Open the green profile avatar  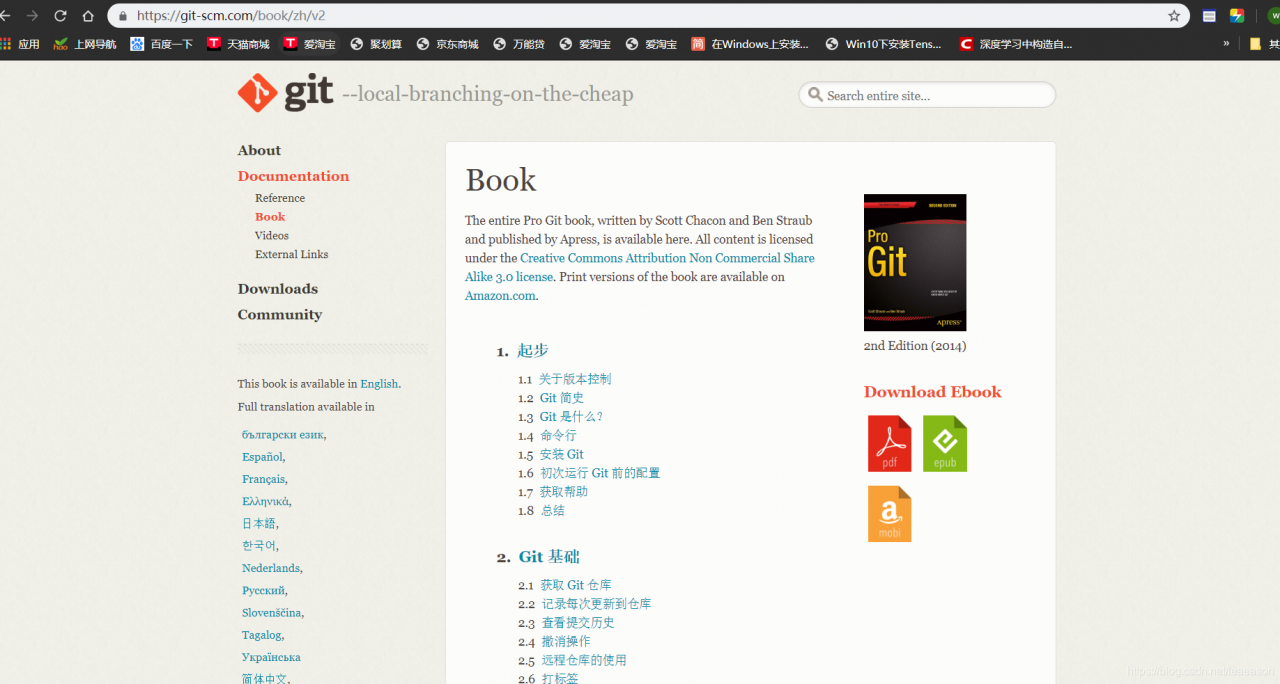tap(1275, 16)
